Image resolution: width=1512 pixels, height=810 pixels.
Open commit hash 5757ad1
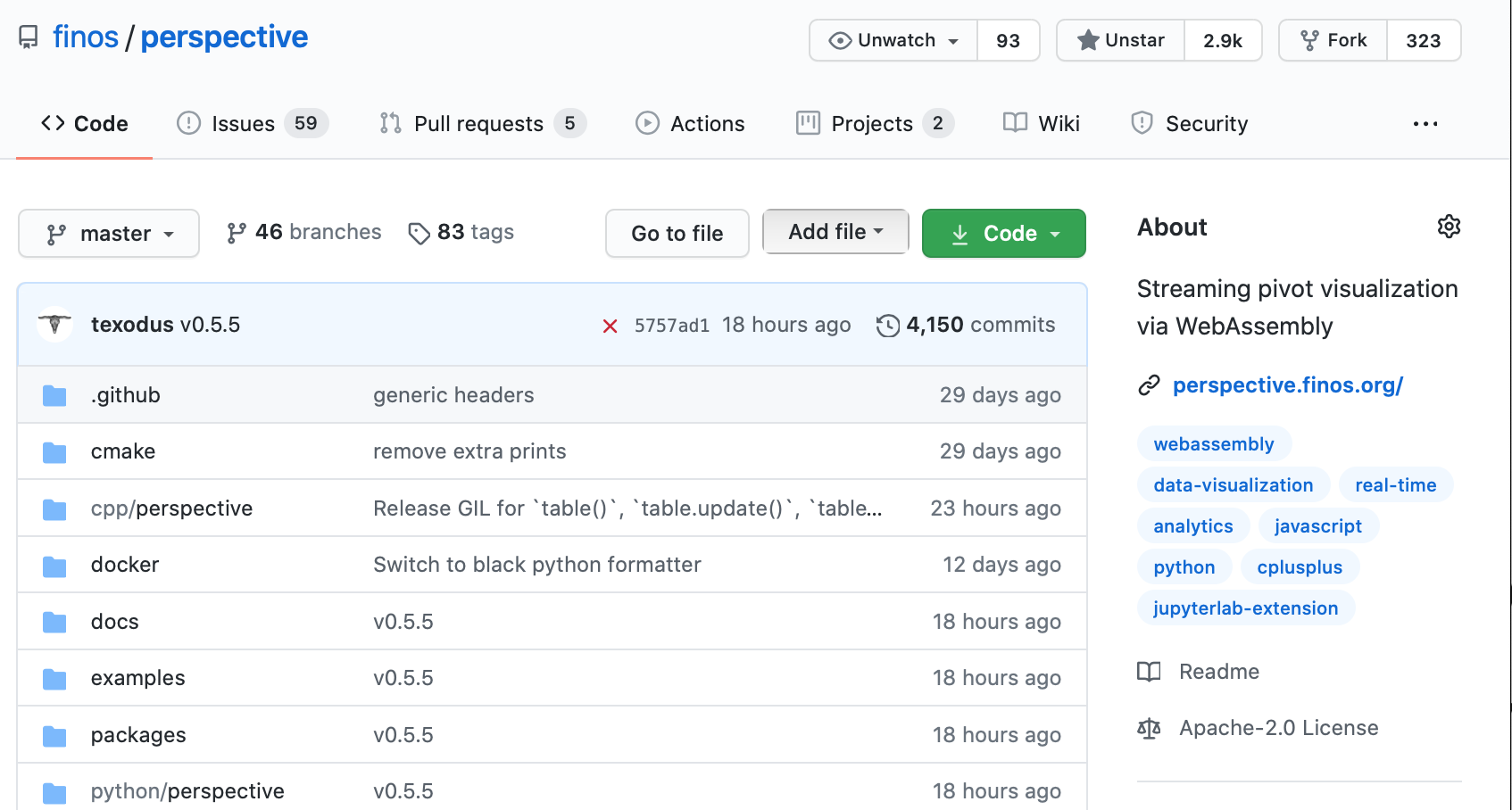[x=672, y=326]
